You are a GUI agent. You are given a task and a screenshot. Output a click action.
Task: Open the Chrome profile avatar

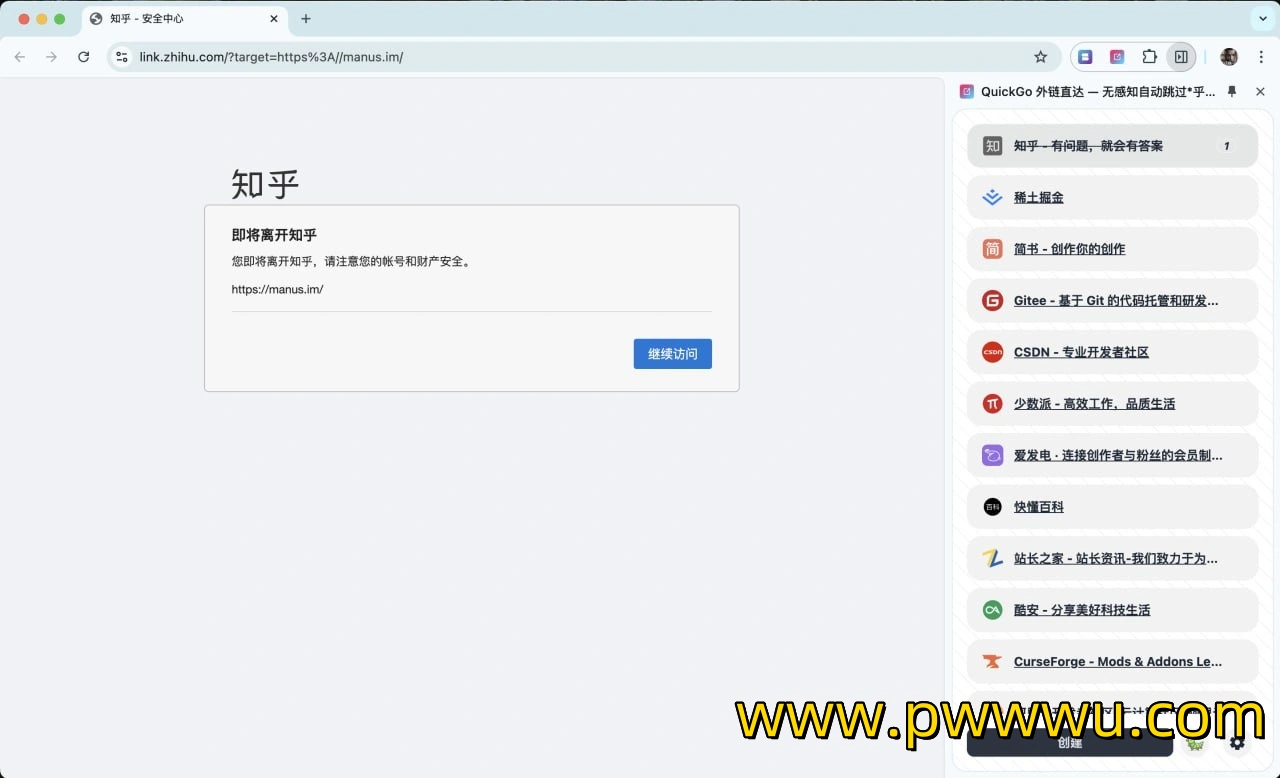click(x=1229, y=57)
